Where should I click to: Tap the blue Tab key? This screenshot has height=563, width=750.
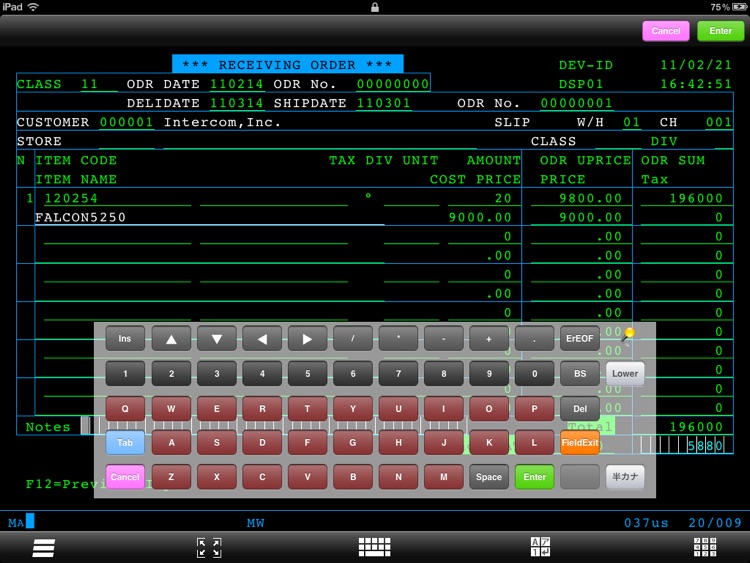tap(125, 442)
